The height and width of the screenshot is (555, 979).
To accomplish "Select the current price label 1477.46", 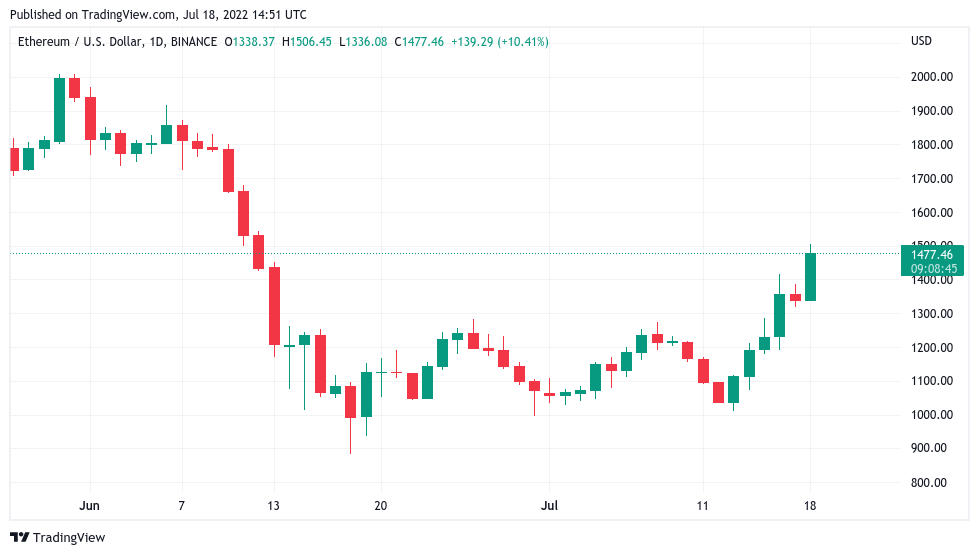I will (x=932, y=255).
